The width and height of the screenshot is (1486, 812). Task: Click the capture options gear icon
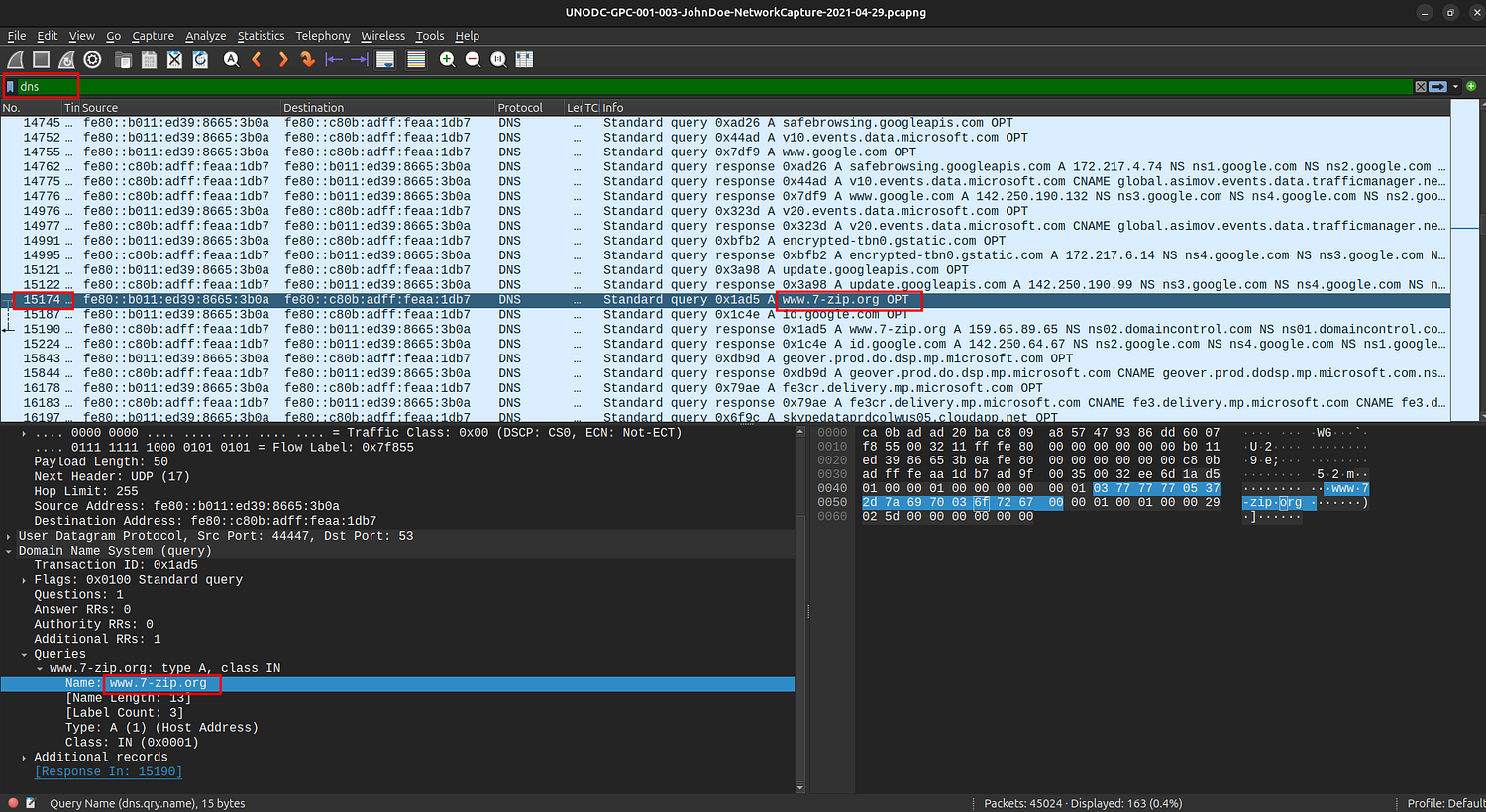92,60
